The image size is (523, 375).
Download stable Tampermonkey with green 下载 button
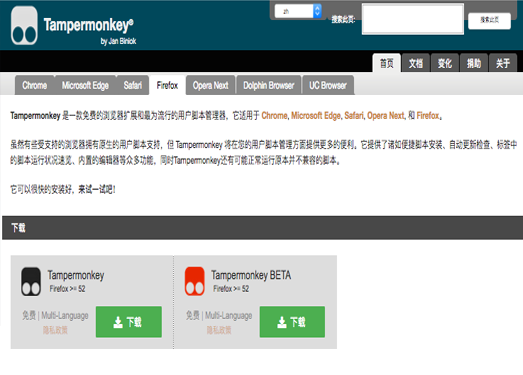(x=129, y=322)
